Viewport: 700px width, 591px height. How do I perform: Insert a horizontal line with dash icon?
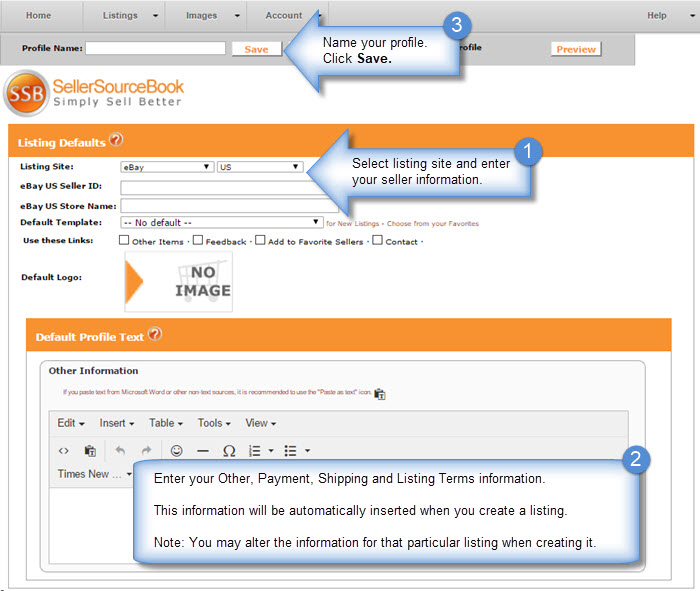tap(203, 451)
